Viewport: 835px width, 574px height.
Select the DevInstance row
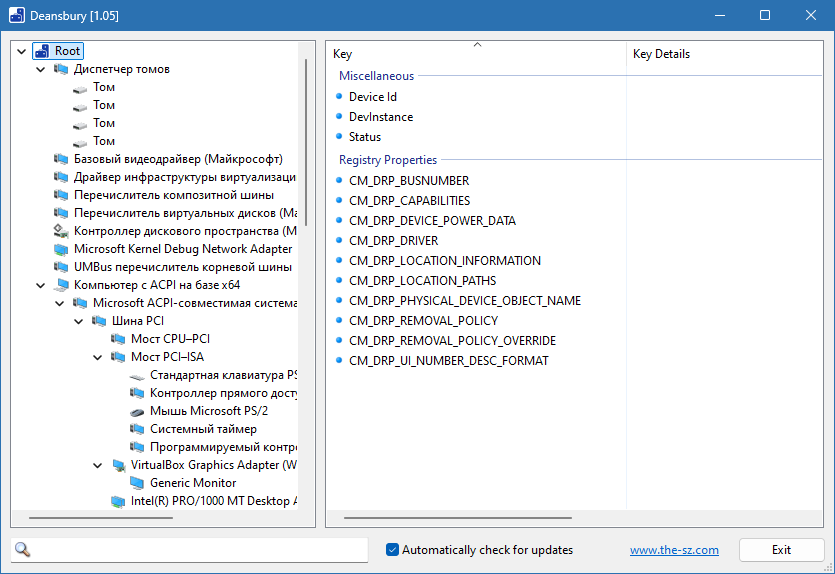click(x=574, y=117)
